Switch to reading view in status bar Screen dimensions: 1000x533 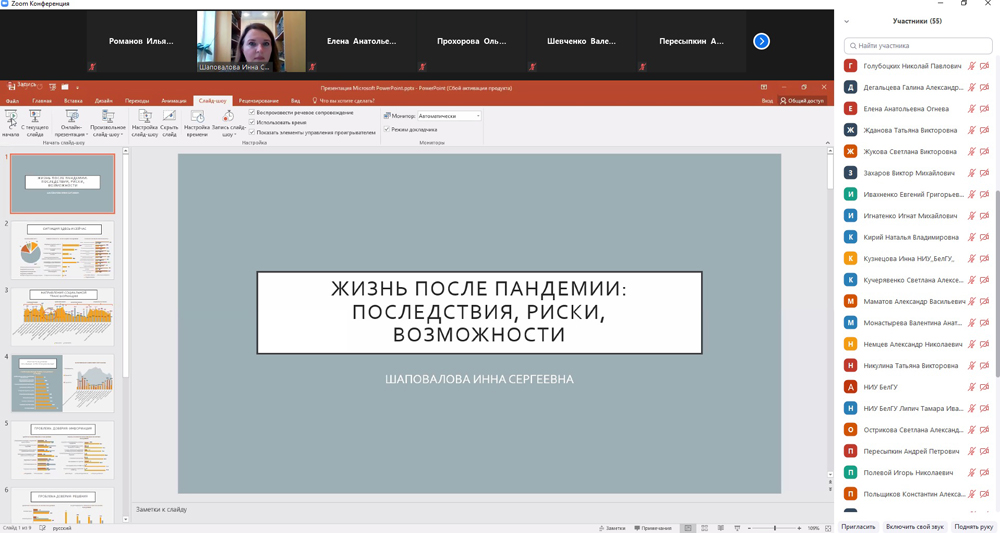pos(720,528)
